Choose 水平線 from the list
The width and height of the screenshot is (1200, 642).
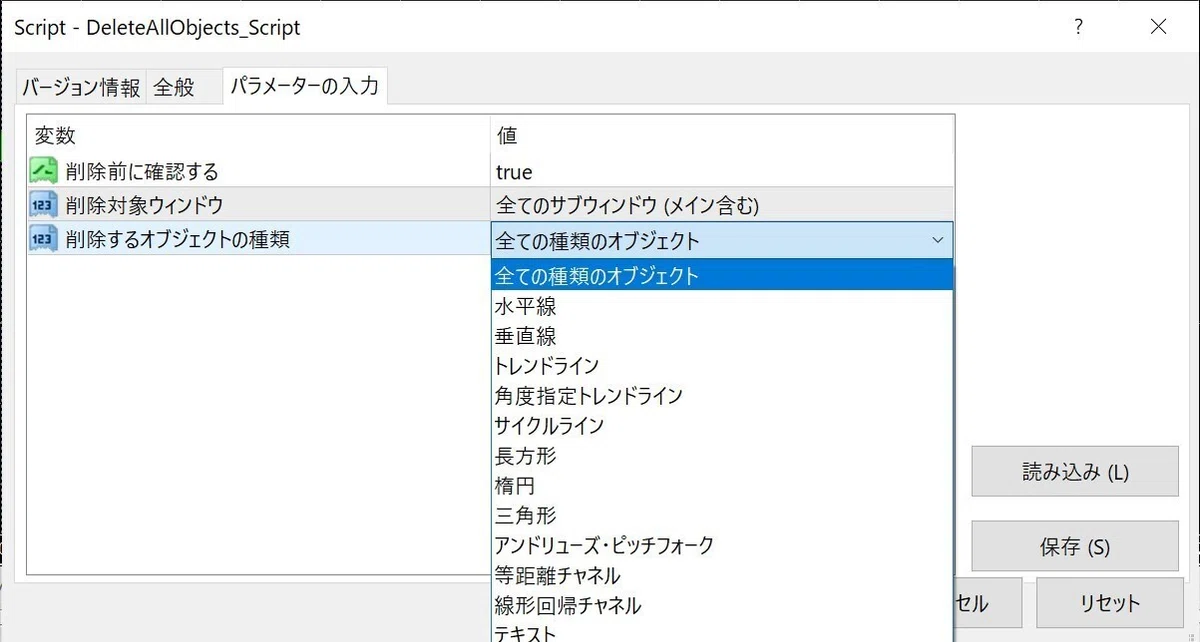[722, 305]
